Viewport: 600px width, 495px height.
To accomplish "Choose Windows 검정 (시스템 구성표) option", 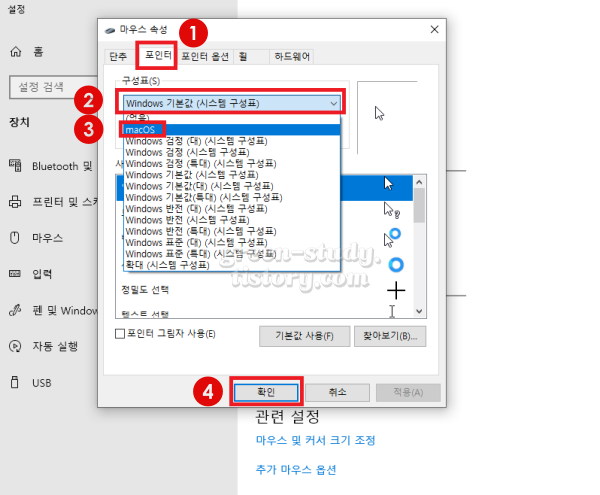I will 232,153.
